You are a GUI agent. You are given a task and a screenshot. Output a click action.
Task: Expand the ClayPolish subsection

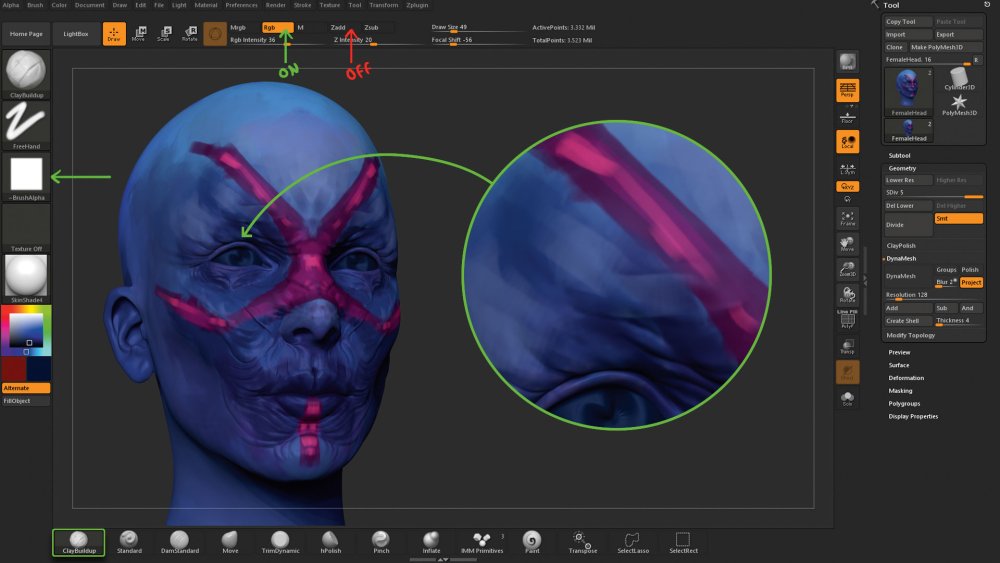click(901, 245)
